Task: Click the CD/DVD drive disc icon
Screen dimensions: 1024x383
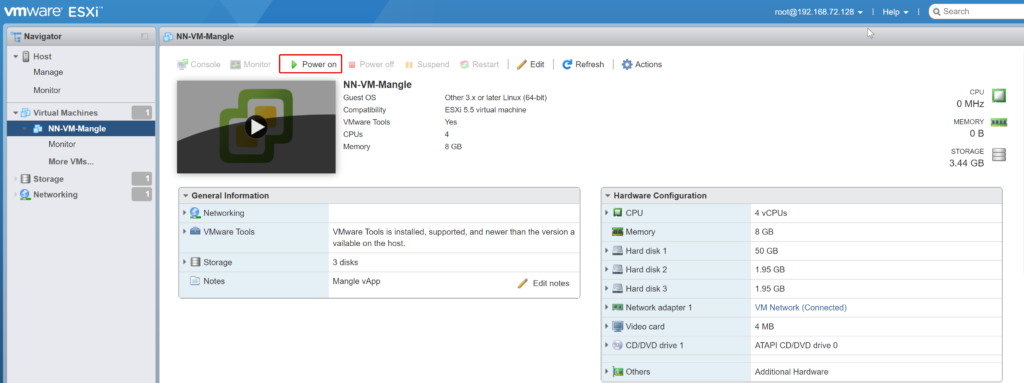Action: pos(618,345)
